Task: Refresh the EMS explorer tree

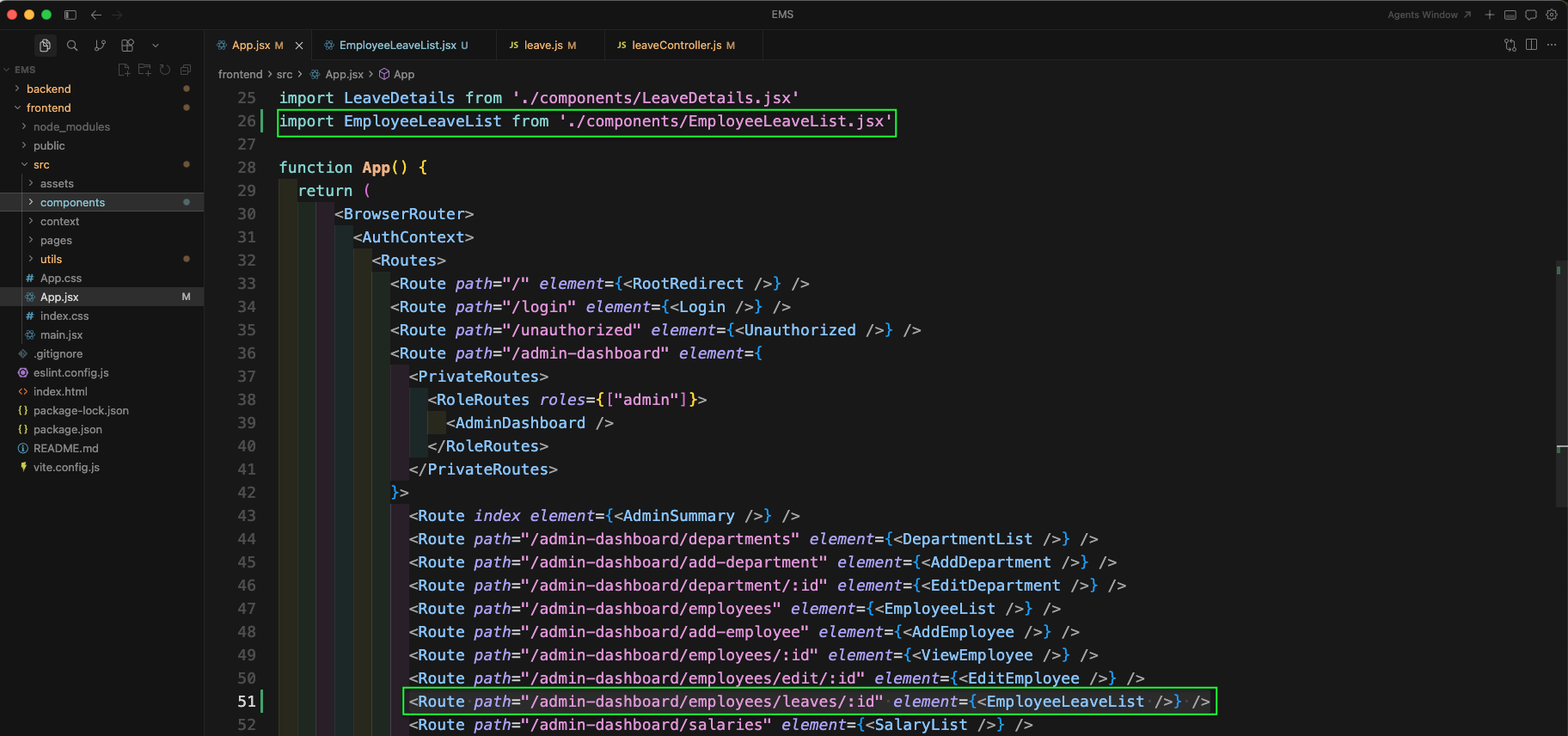Action: coord(165,70)
